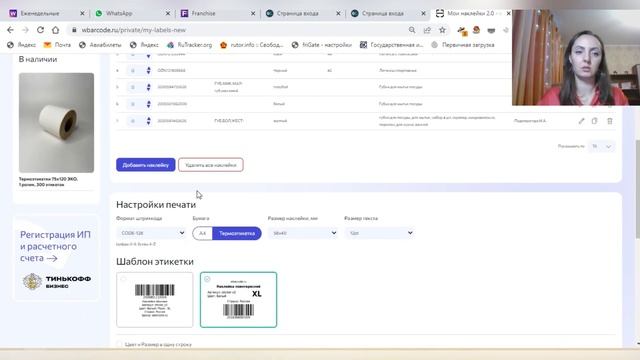Click the Тинькофф Бизнес logo

pyautogui.click(x=57, y=282)
